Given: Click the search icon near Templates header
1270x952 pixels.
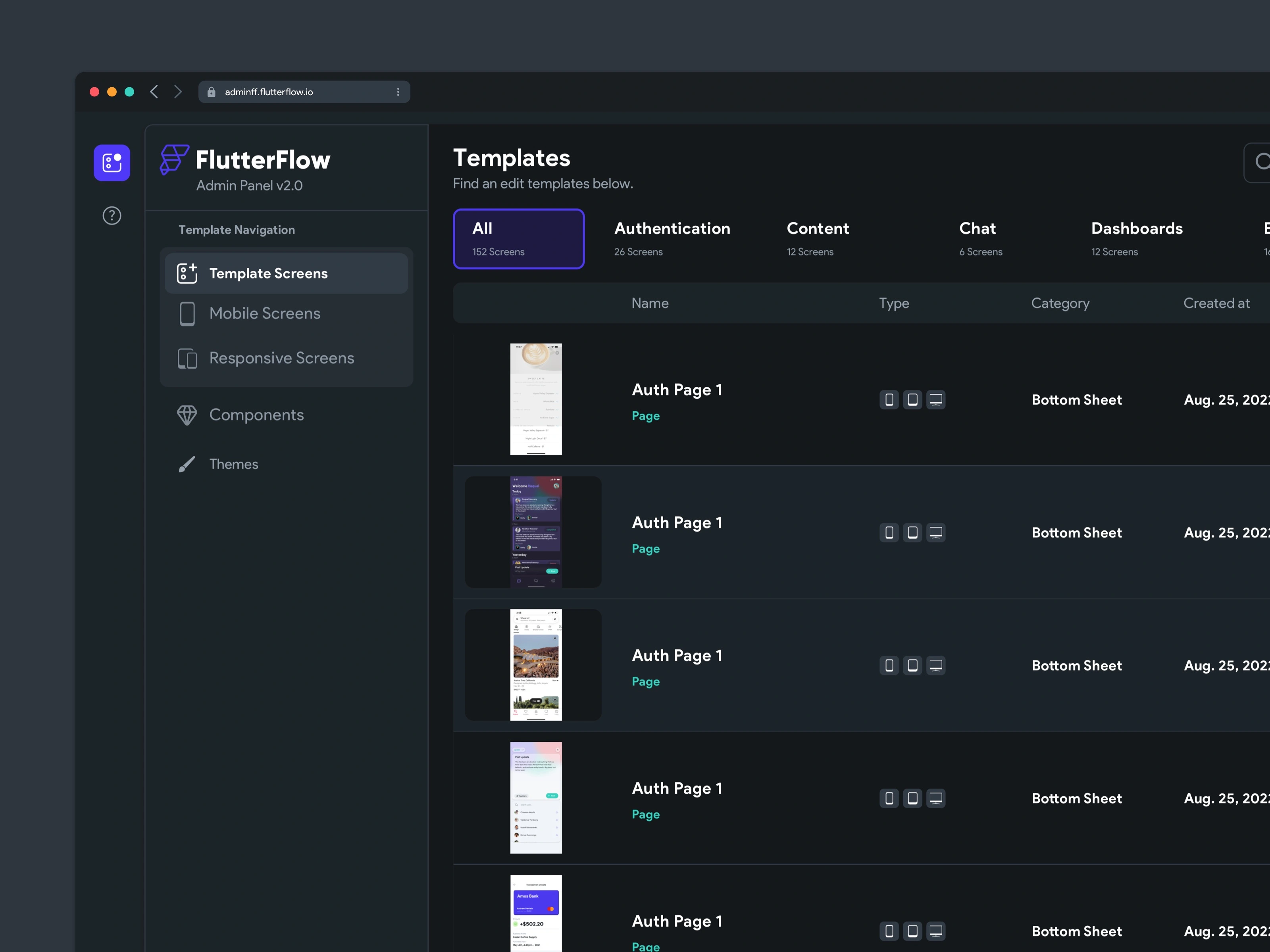Looking at the screenshot, I should tap(1262, 162).
